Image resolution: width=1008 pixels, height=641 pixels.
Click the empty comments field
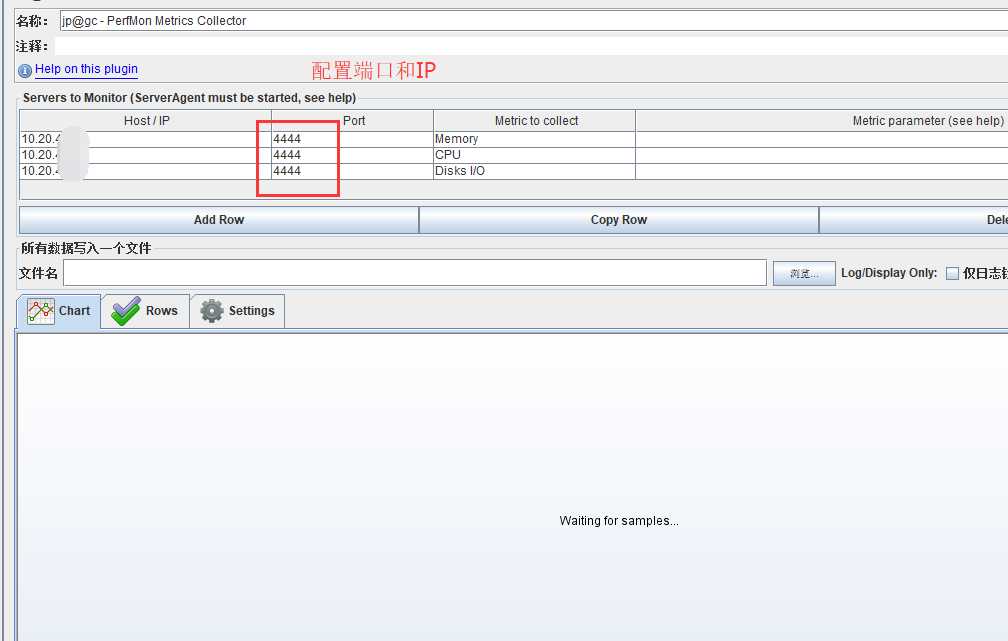(531, 46)
